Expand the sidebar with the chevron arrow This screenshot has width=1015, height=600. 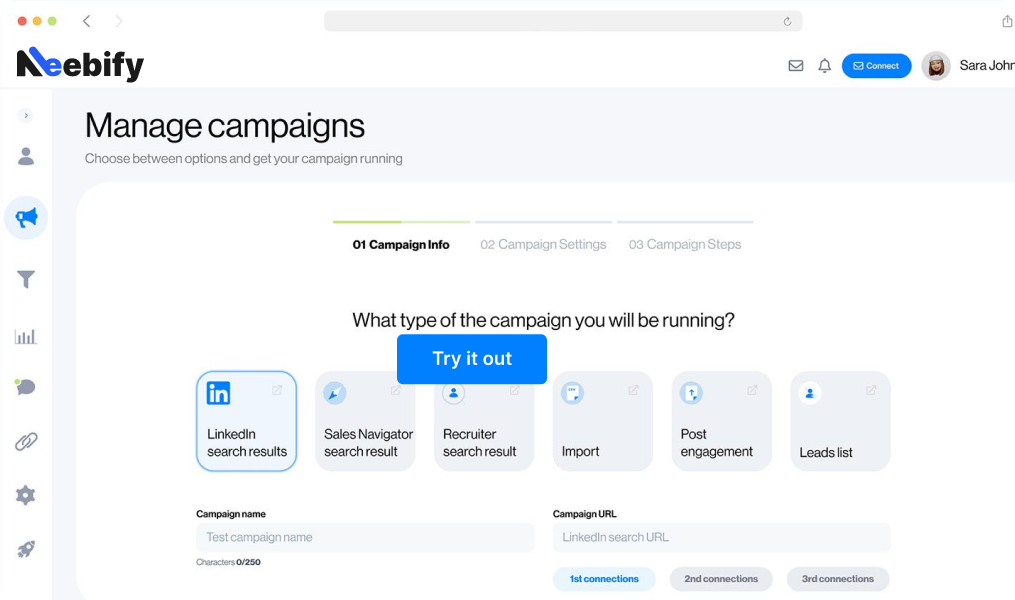tap(26, 116)
